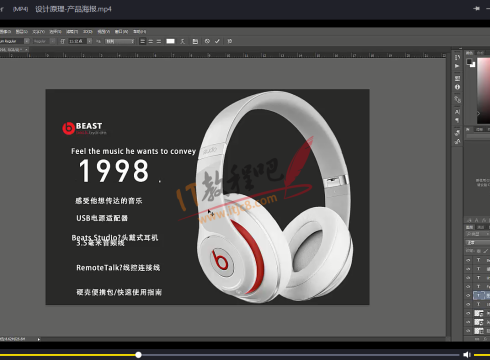490x360 pixels.
Task: Open the anti-aliasing method dropdown
Action: 120,41
